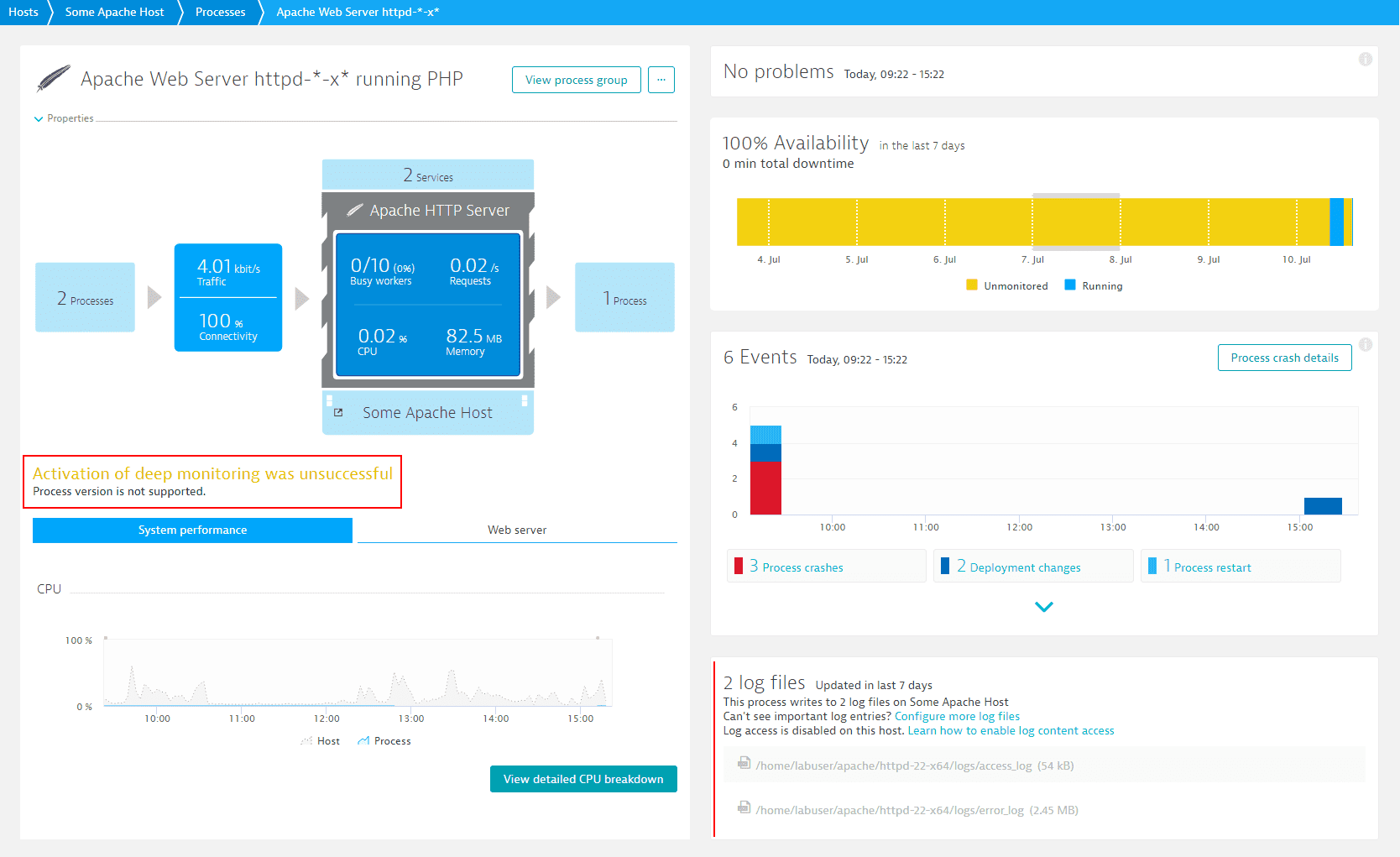Toggle Host series in CPU chart legend
Viewport: 1400px width, 857px height.
321,741
